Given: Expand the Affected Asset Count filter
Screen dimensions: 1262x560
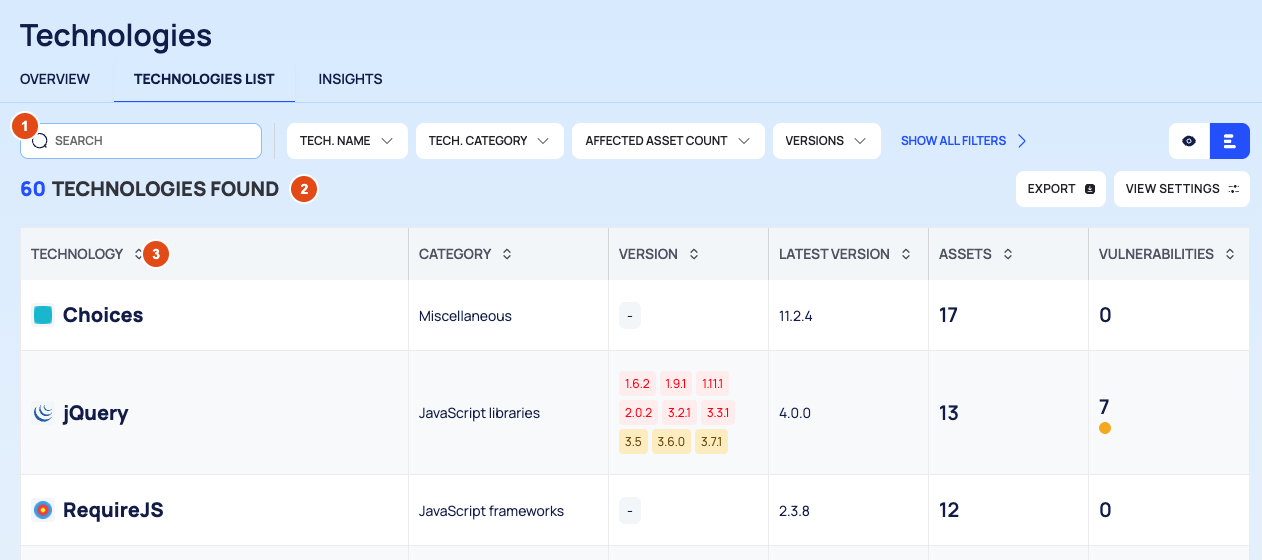Looking at the screenshot, I should pos(668,141).
